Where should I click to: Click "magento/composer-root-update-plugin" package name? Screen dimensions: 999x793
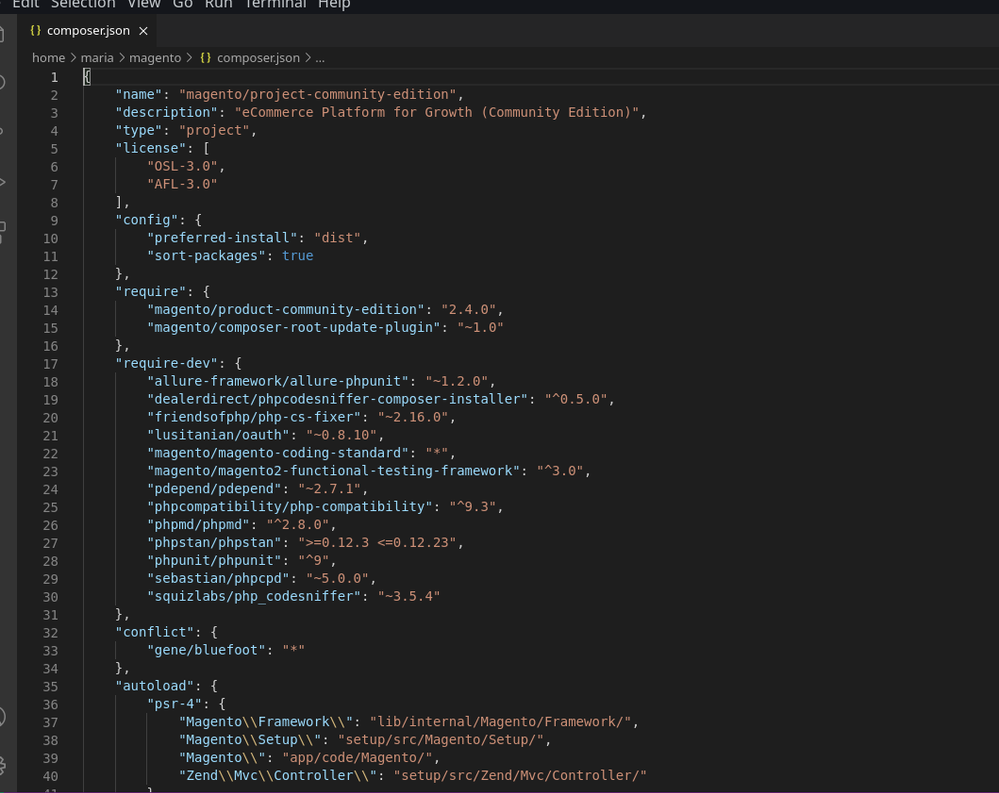pyautogui.click(x=294, y=327)
